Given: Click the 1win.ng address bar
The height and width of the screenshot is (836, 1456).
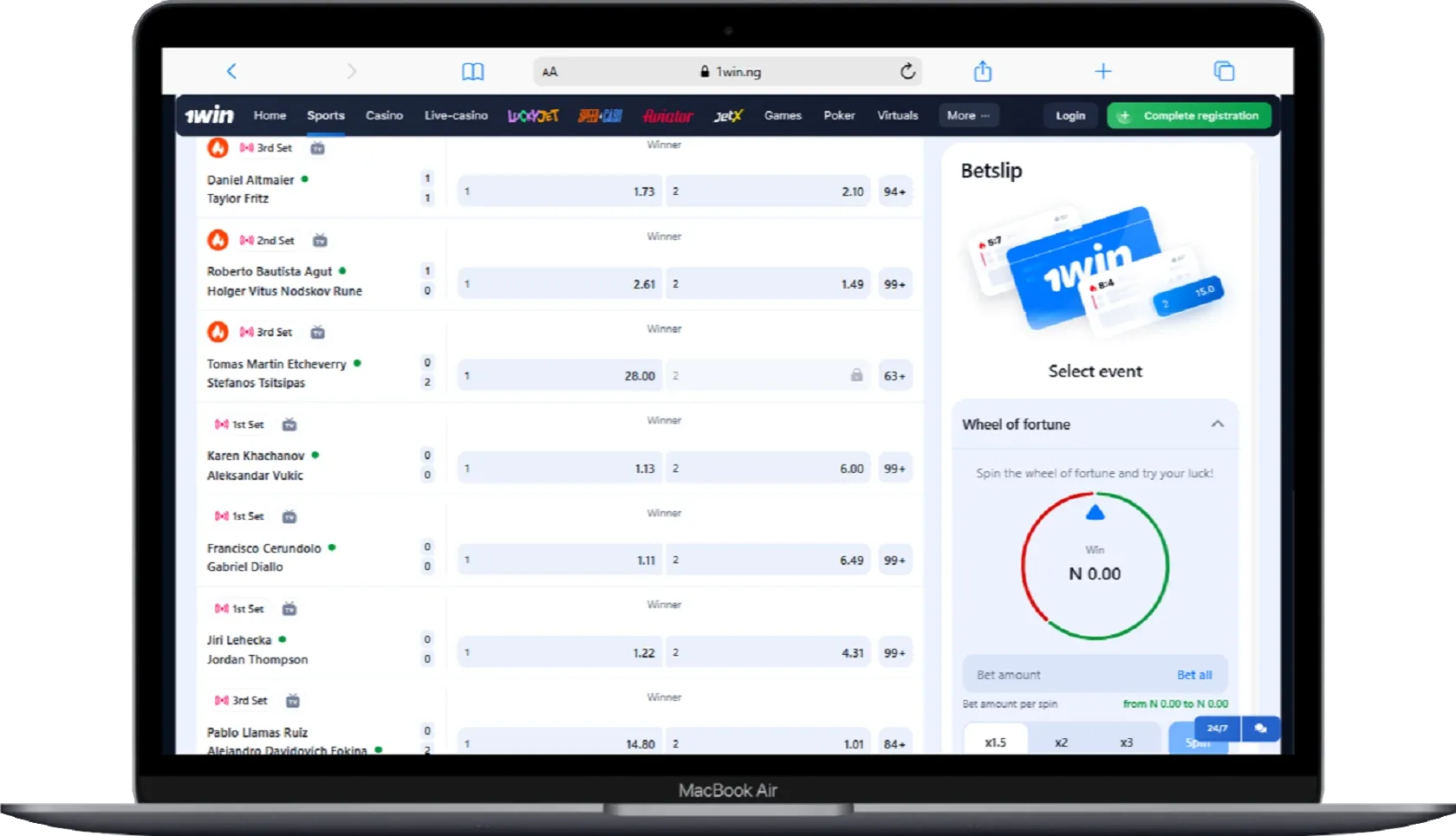Looking at the screenshot, I should point(728,72).
